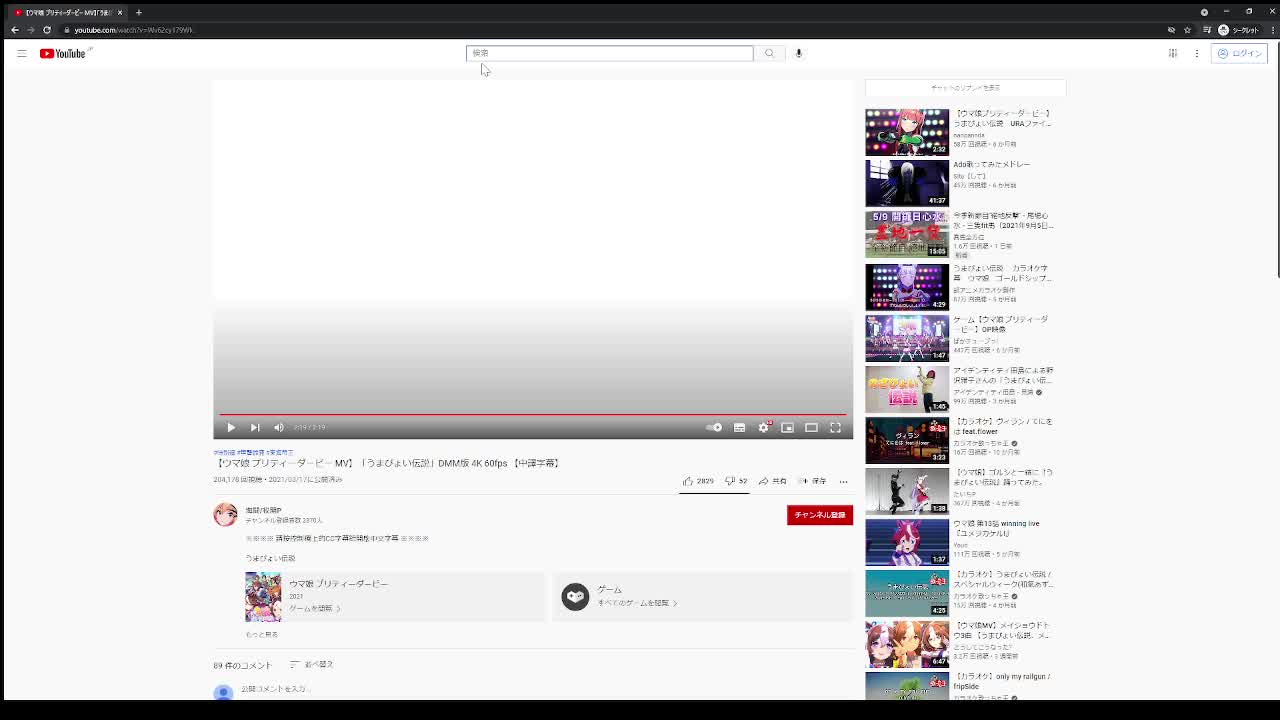Open only my railgun video title
Viewport: 1280px width, 720px height.
click(x=1001, y=681)
